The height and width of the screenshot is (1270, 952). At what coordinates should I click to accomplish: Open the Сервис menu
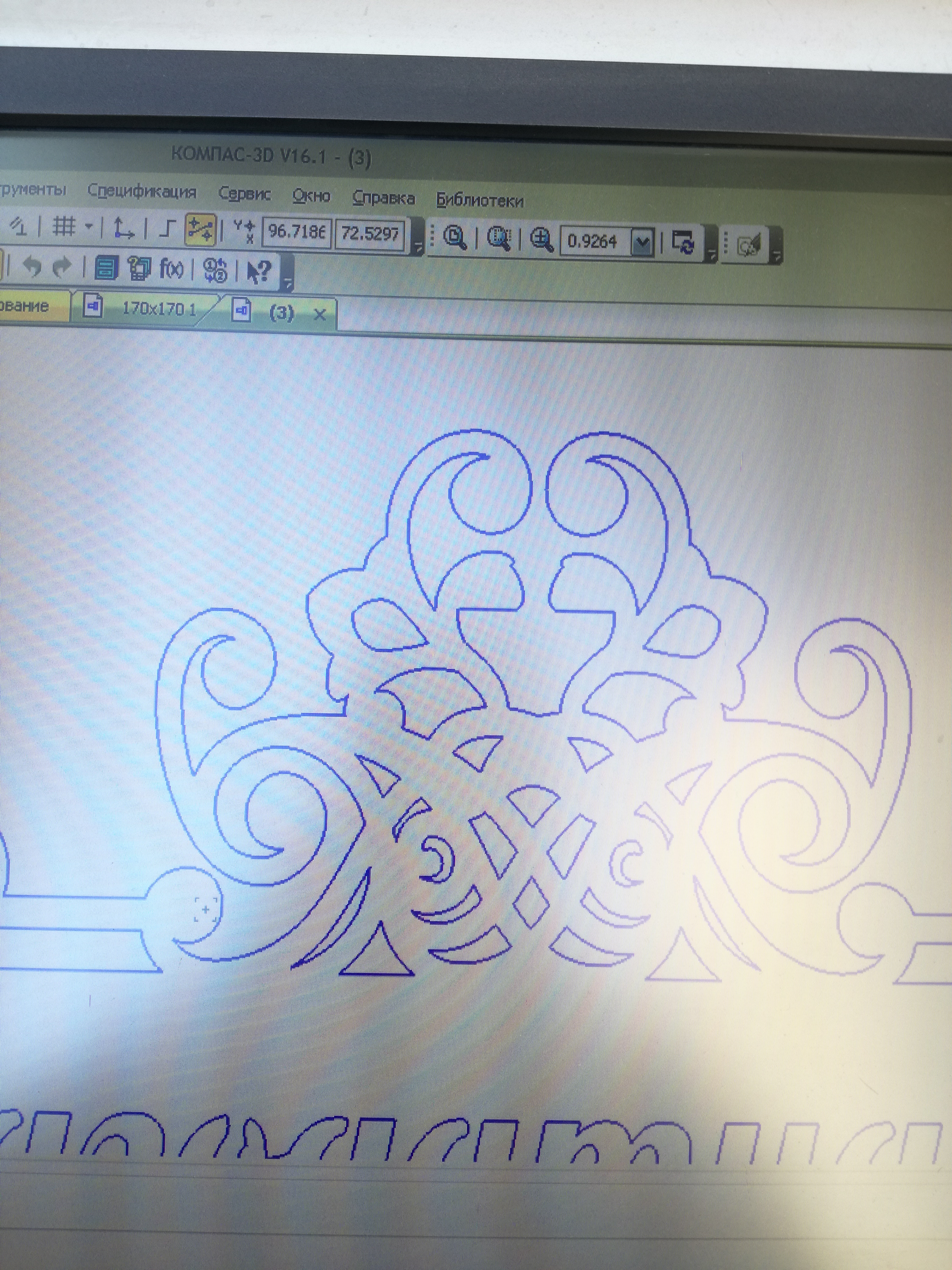pyautogui.click(x=244, y=194)
